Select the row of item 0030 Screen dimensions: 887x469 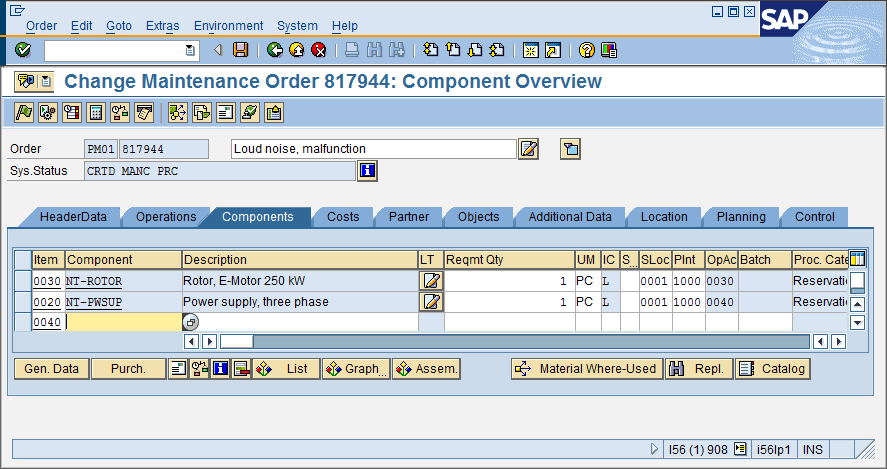(x=23, y=281)
